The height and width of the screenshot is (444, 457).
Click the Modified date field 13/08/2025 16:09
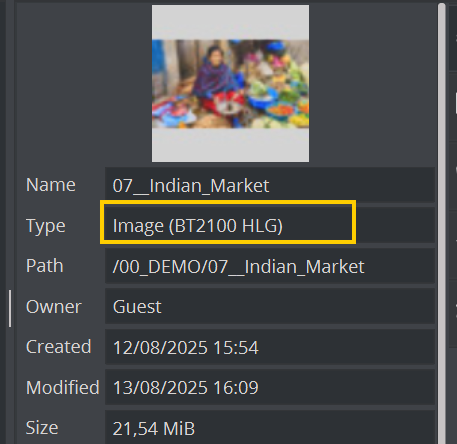270,387
